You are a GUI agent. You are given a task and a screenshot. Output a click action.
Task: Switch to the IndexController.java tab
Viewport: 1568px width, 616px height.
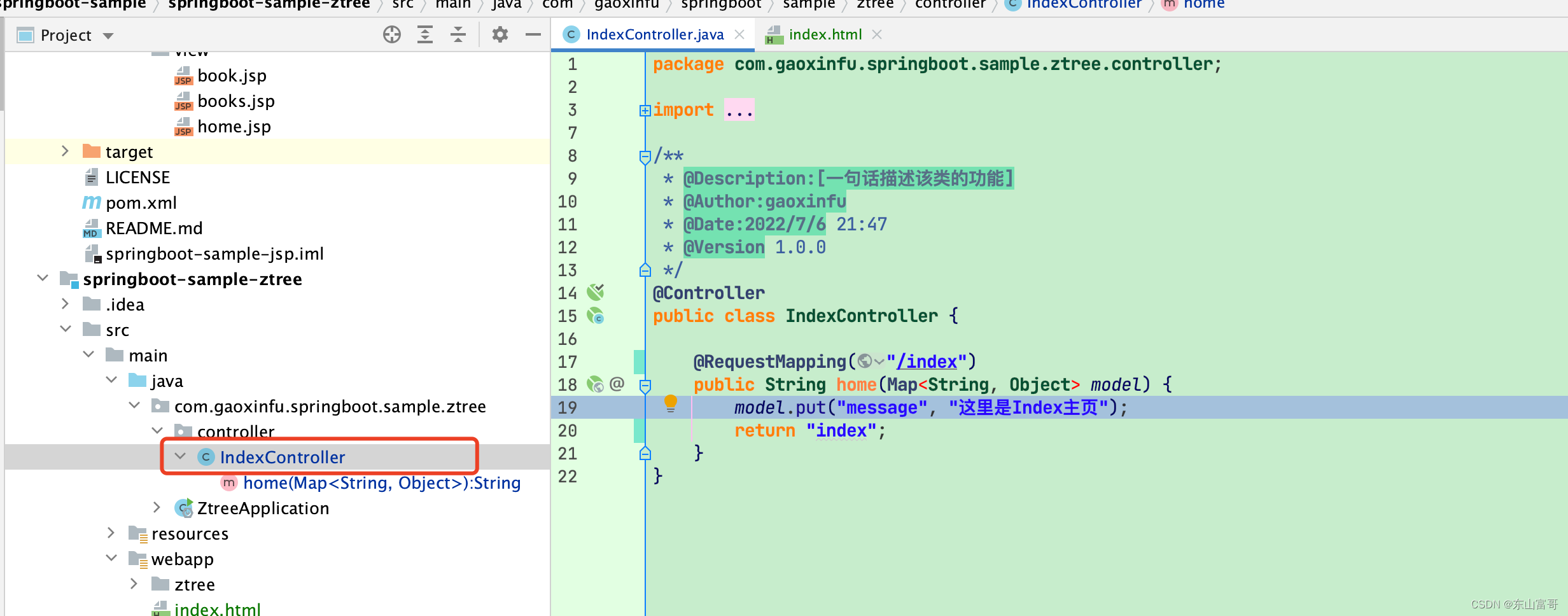point(655,34)
